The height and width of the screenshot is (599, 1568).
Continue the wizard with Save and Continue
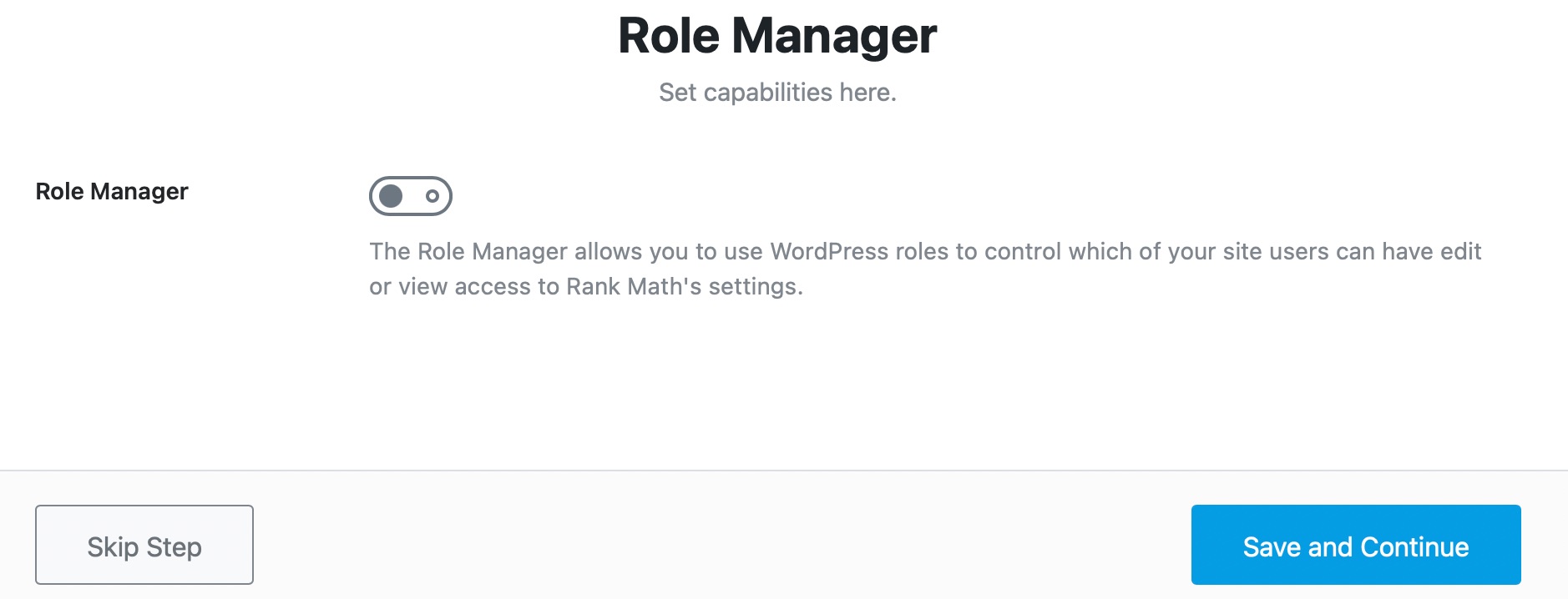tap(1355, 546)
